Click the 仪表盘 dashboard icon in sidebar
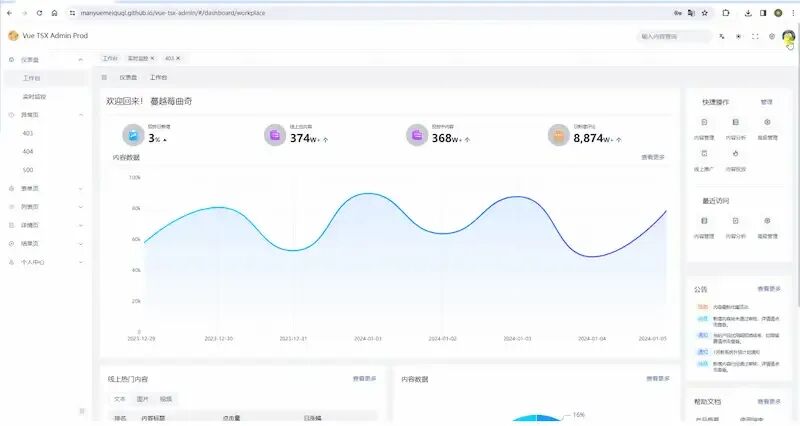The width and height of the screenshot is (800, 426). pyautogui.click(x=12, y=60)
